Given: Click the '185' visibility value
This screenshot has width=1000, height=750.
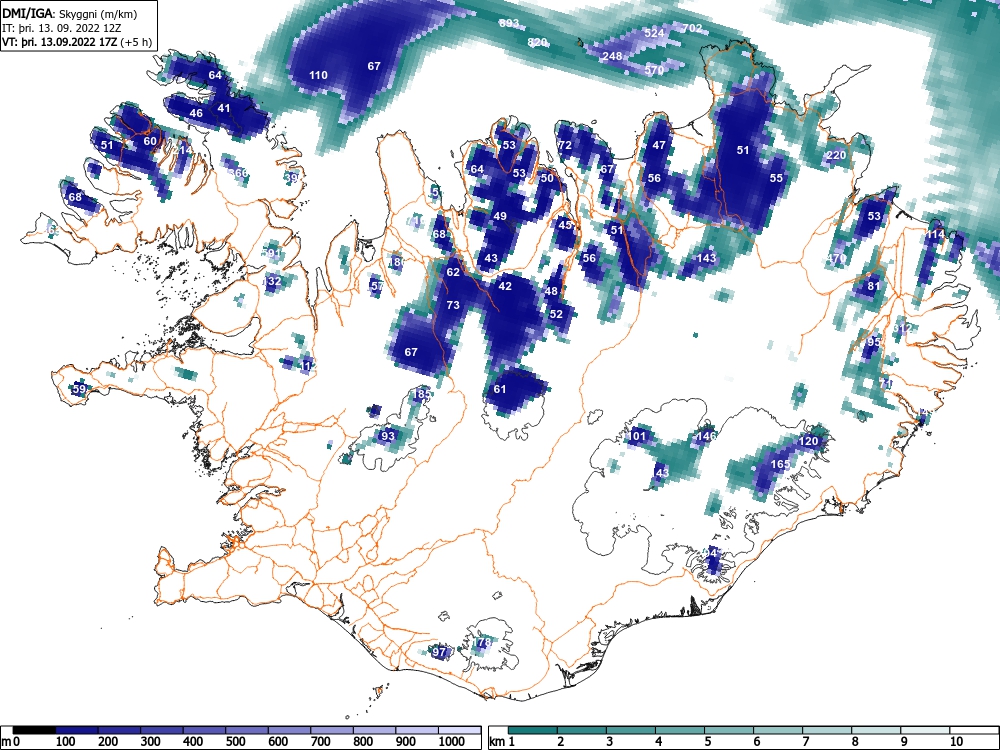Looking at the screenshot, I should tap(422, 394).
